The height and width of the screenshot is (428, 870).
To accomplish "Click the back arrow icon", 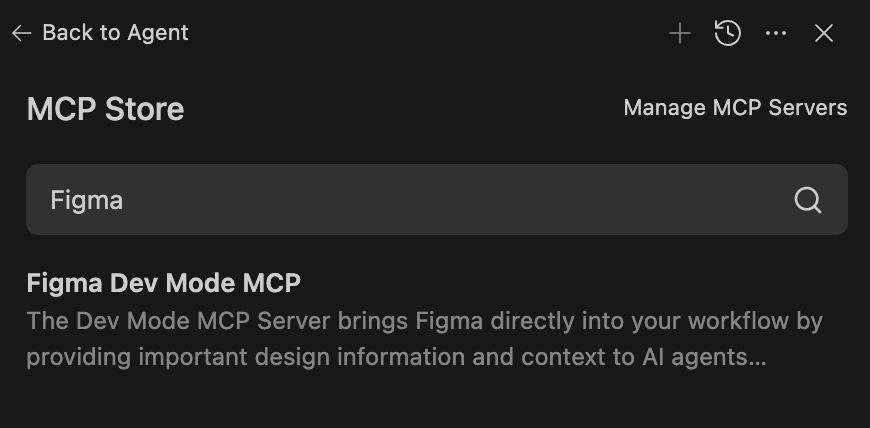I will (x=22, y=33).
